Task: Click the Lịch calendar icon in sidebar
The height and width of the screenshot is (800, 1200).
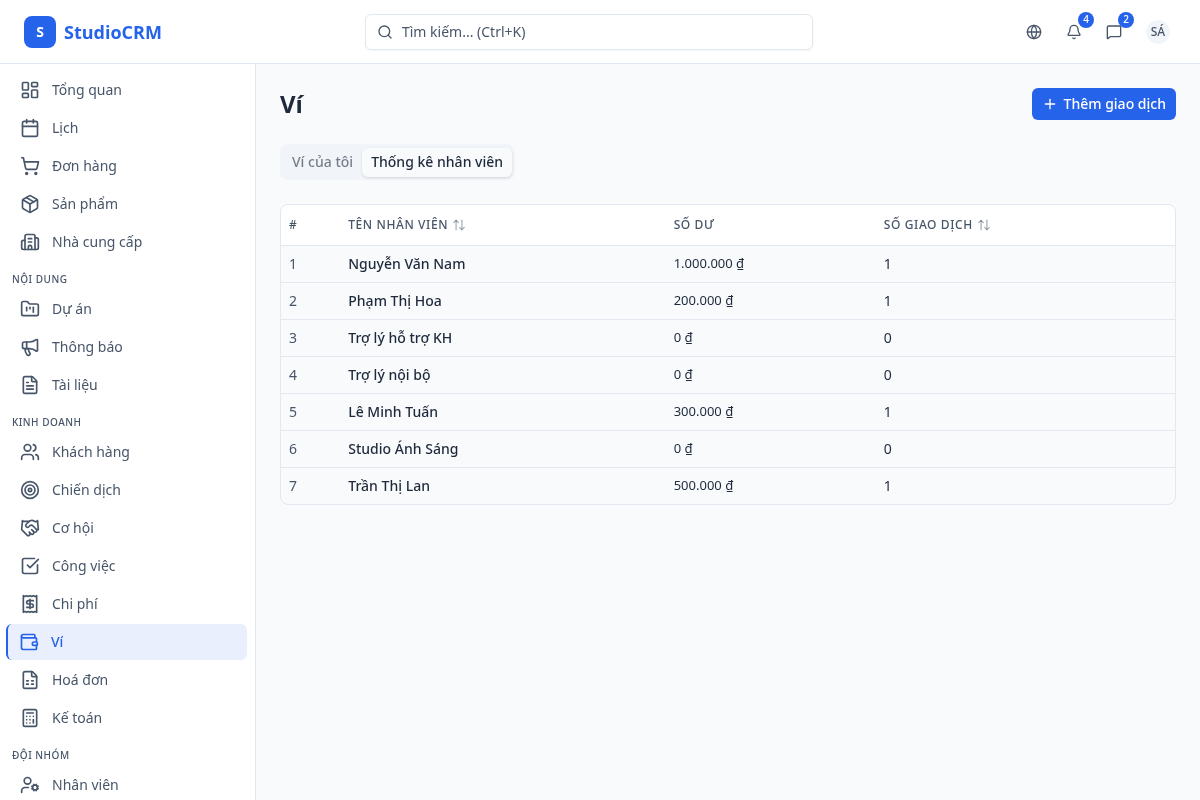Action: (30, 128)
